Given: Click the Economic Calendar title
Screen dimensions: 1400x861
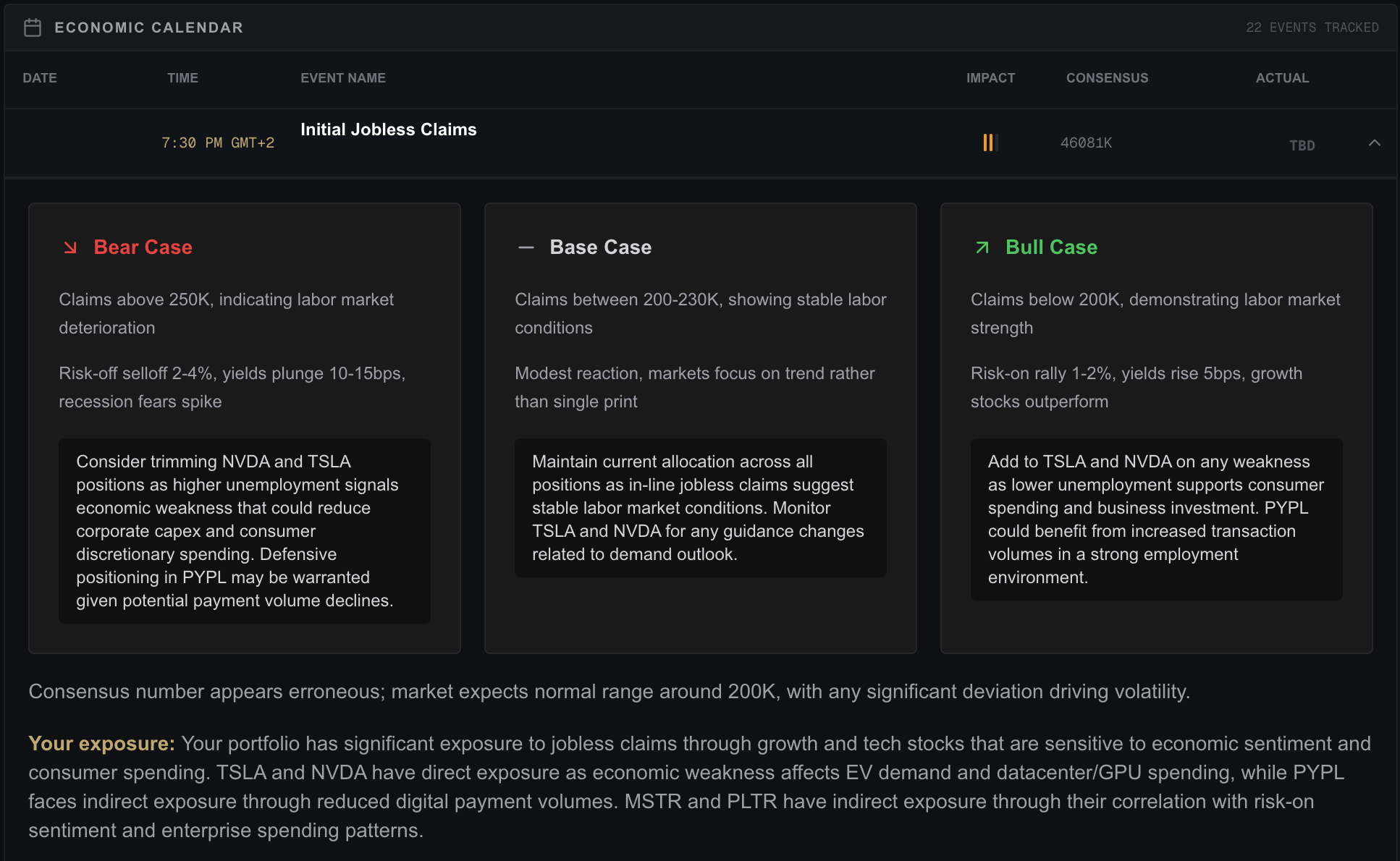Looking at the screenshot, I should 149,27.
